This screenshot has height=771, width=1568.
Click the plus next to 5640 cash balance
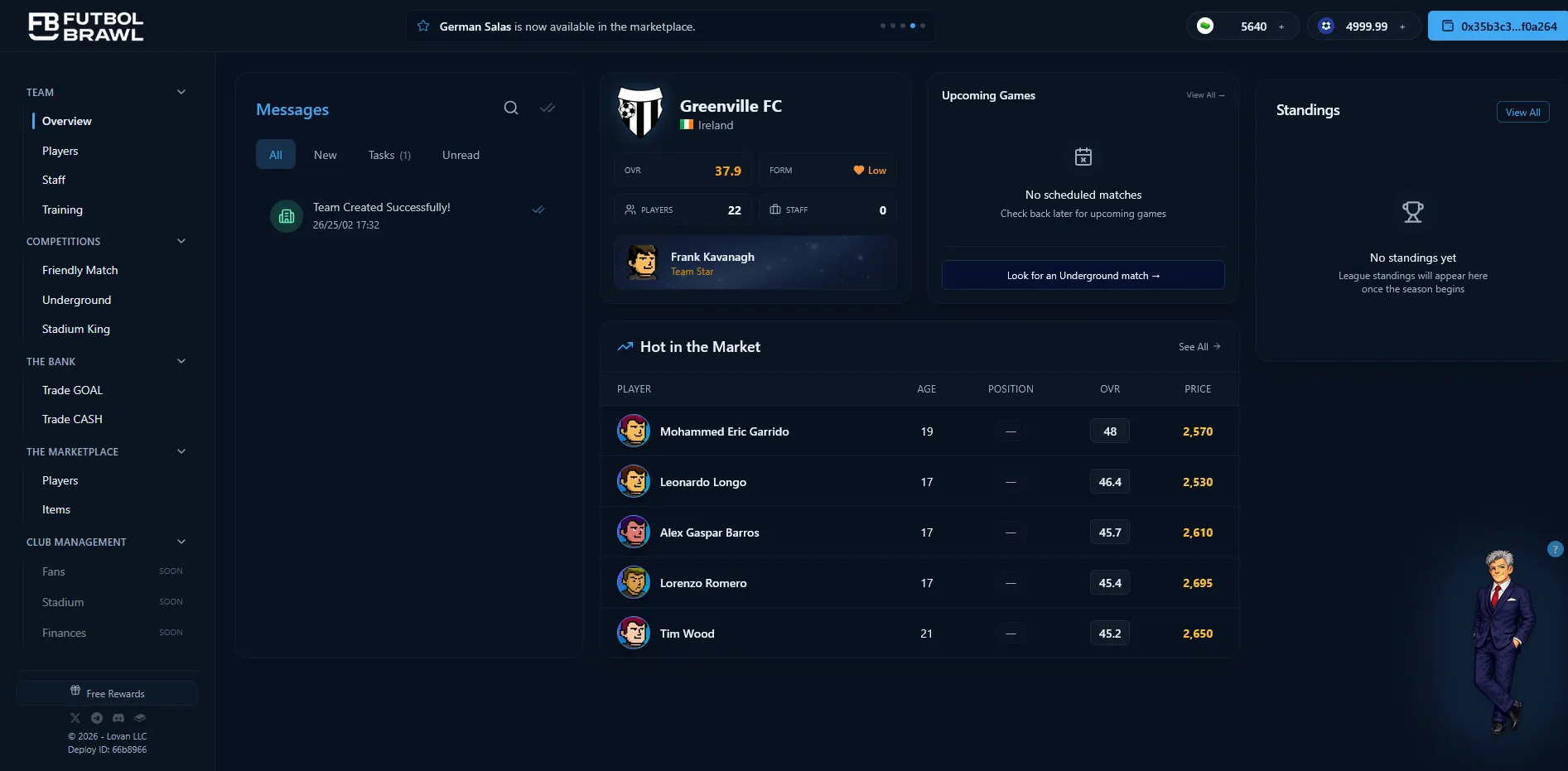(x=1281, y=27)
